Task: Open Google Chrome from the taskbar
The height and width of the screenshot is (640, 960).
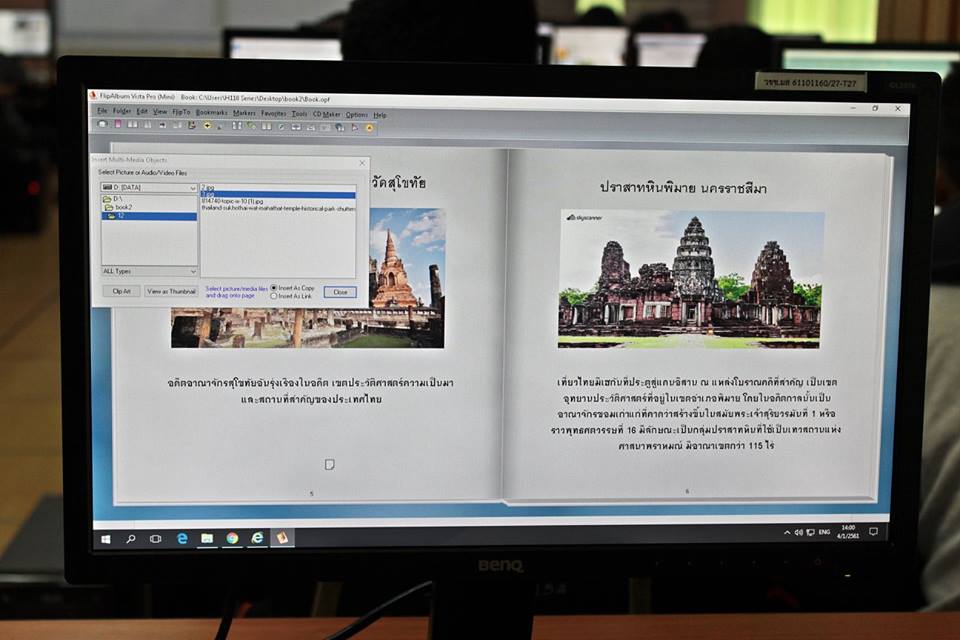Action: point(232,538)
